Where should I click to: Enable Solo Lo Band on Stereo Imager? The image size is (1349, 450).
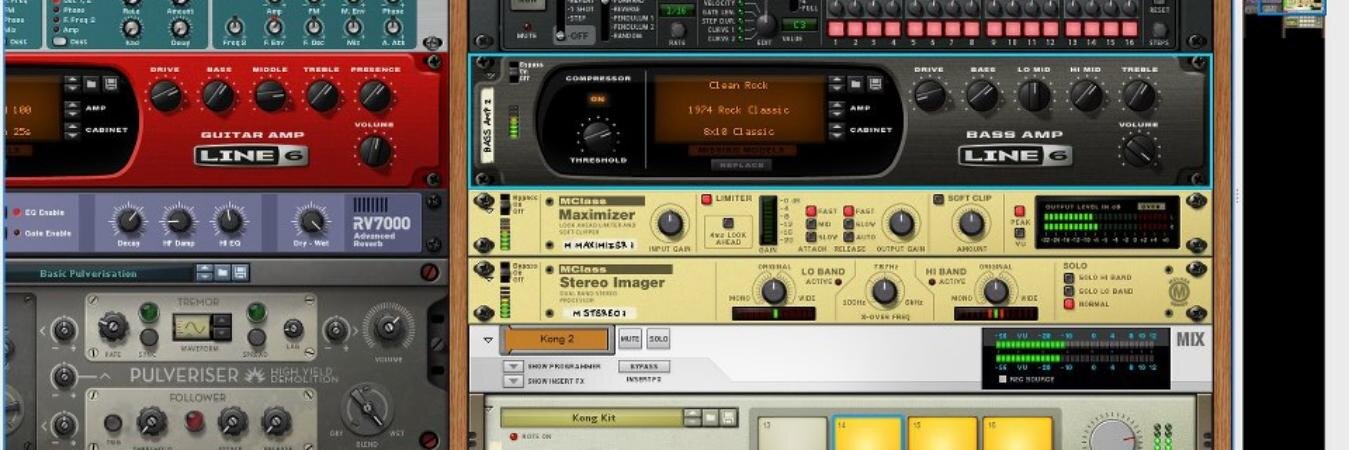[x=1069, y=290]
